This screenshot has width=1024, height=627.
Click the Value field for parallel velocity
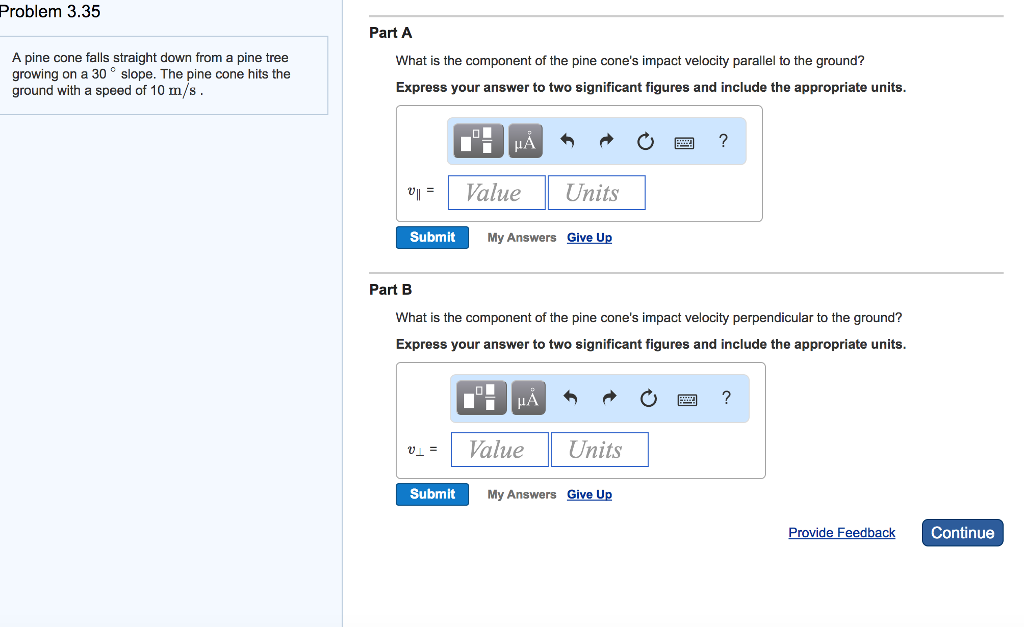[496, 193]
